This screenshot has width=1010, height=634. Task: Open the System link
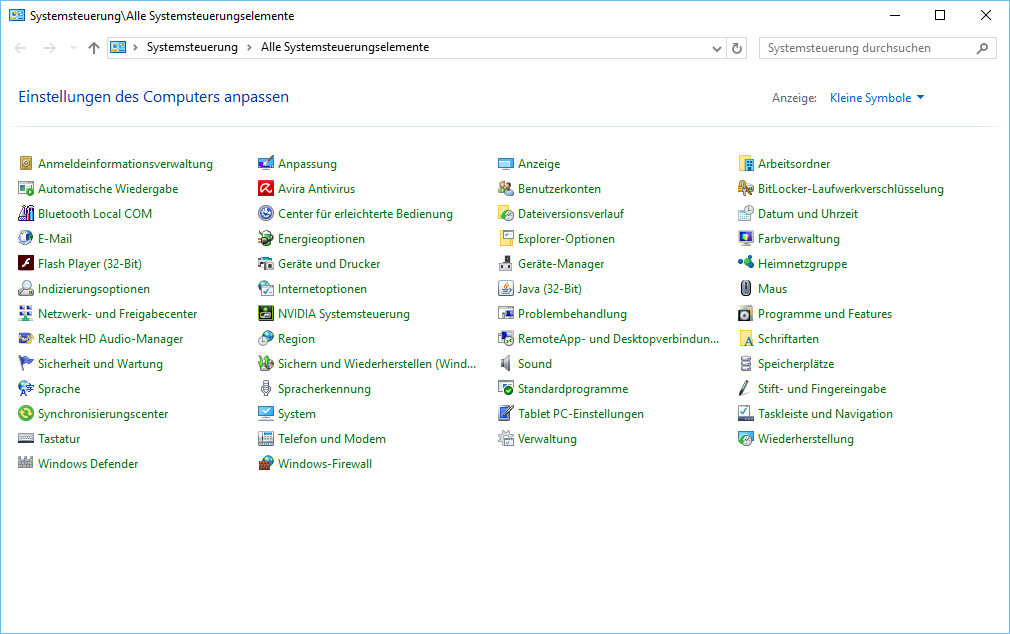tap(296, 414)
